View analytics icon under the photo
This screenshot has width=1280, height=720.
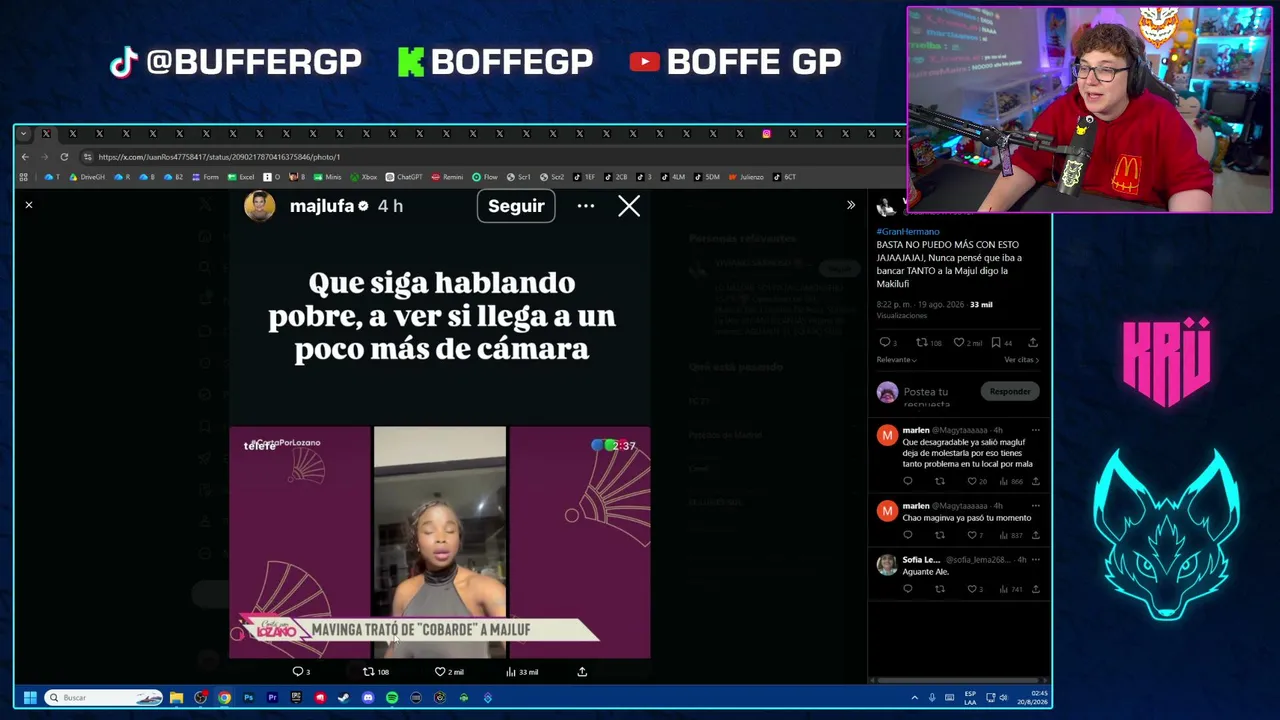pos(511,672)
